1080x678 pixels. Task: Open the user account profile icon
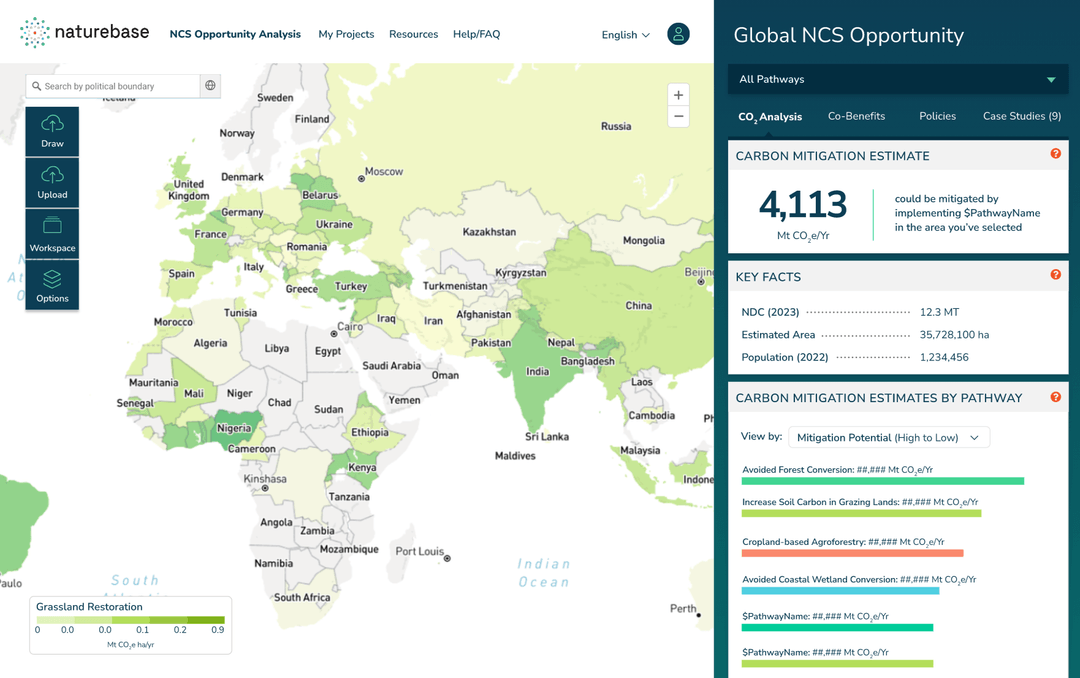[x=678, y=34]
